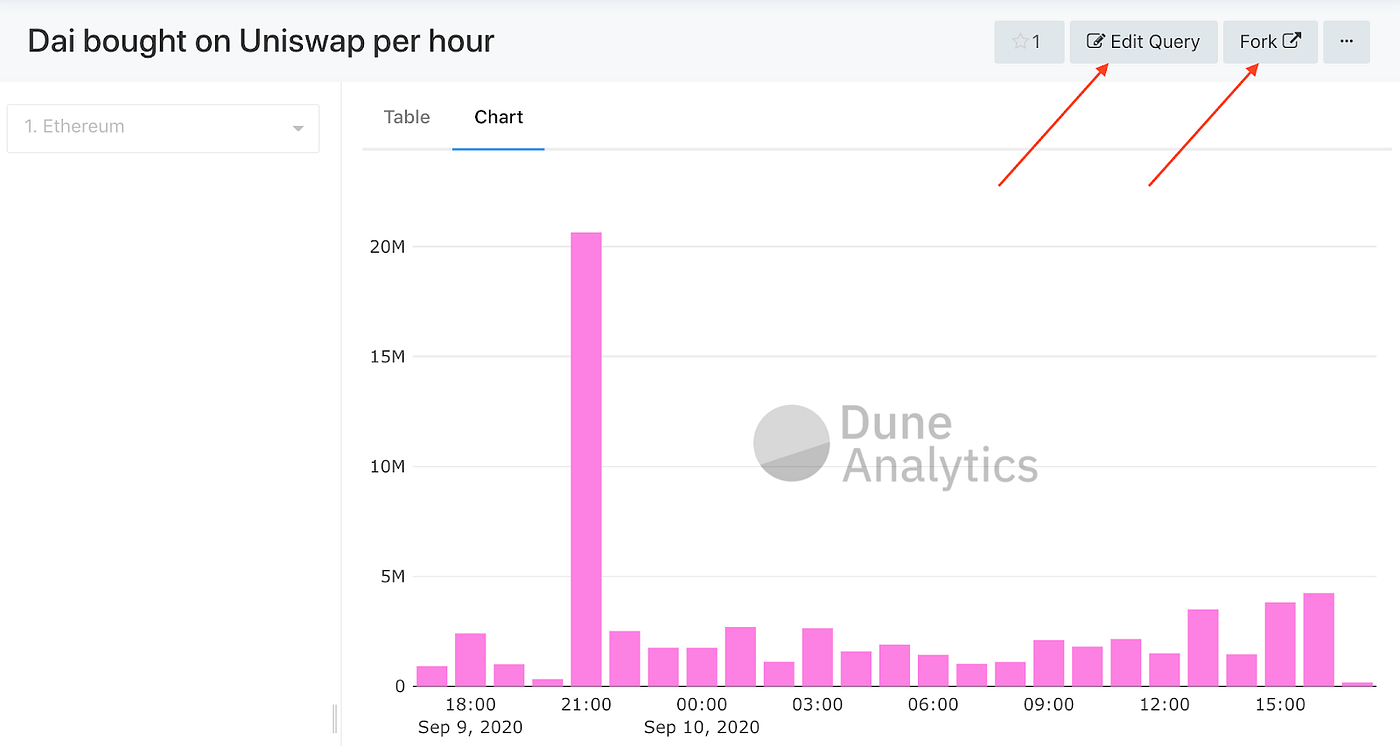Click the pencil icon in Edit Query button
Viewport: 1400px width, 746px height.
[1094, 41]
